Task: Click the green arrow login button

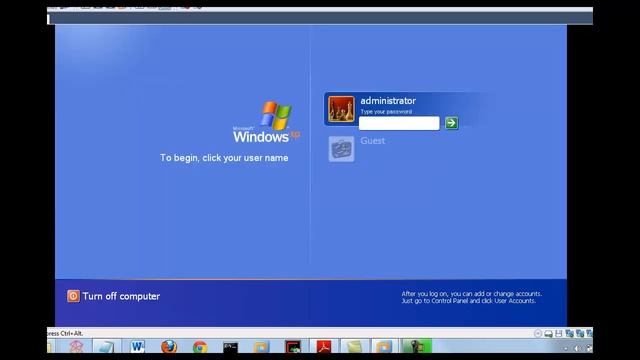Action: [x=451, y=123]
